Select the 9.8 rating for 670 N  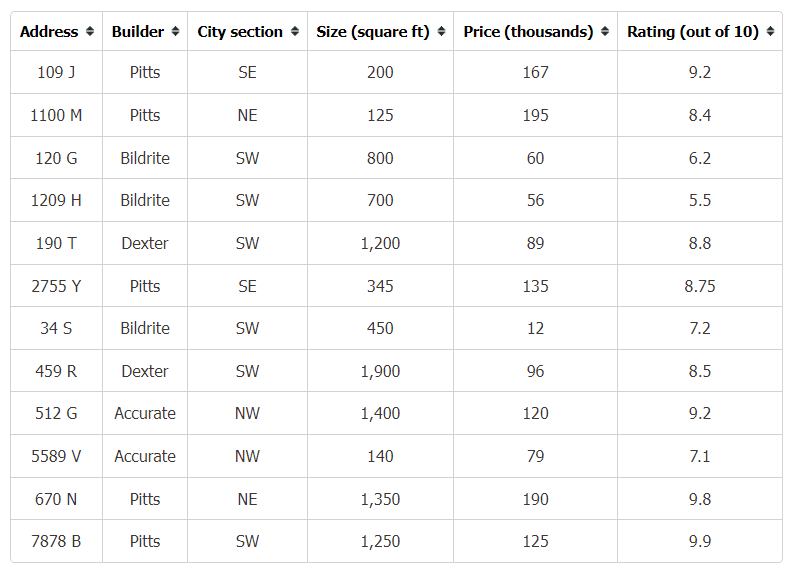coord(700,499)
